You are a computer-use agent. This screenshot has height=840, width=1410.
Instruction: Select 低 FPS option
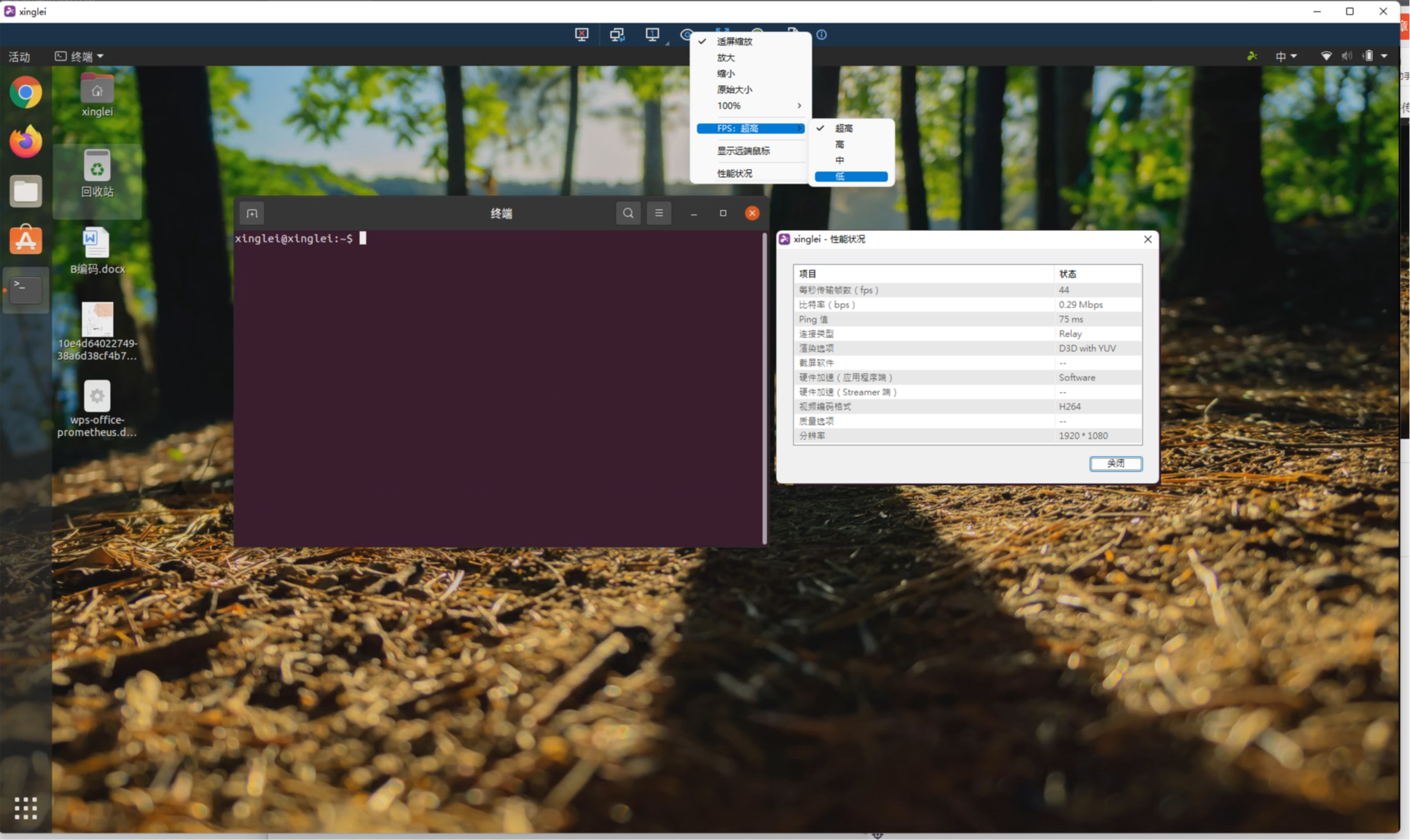click(x=851, y=176)
